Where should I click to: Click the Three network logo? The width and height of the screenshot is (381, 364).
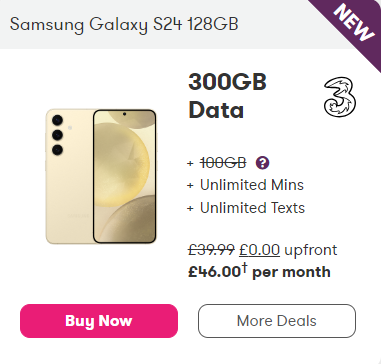(x=340, y=97)
